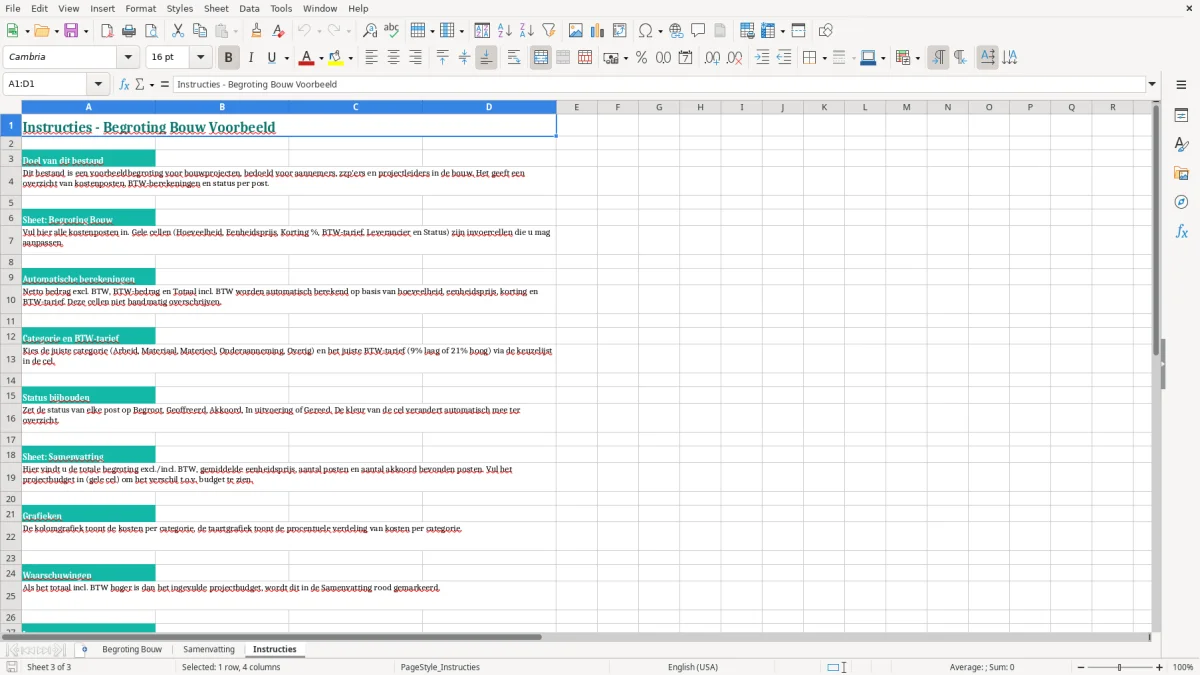This screenshot has height=675, width=1200.
Task: Open Font Size dropdown arrow
Action: coord(201,58)
